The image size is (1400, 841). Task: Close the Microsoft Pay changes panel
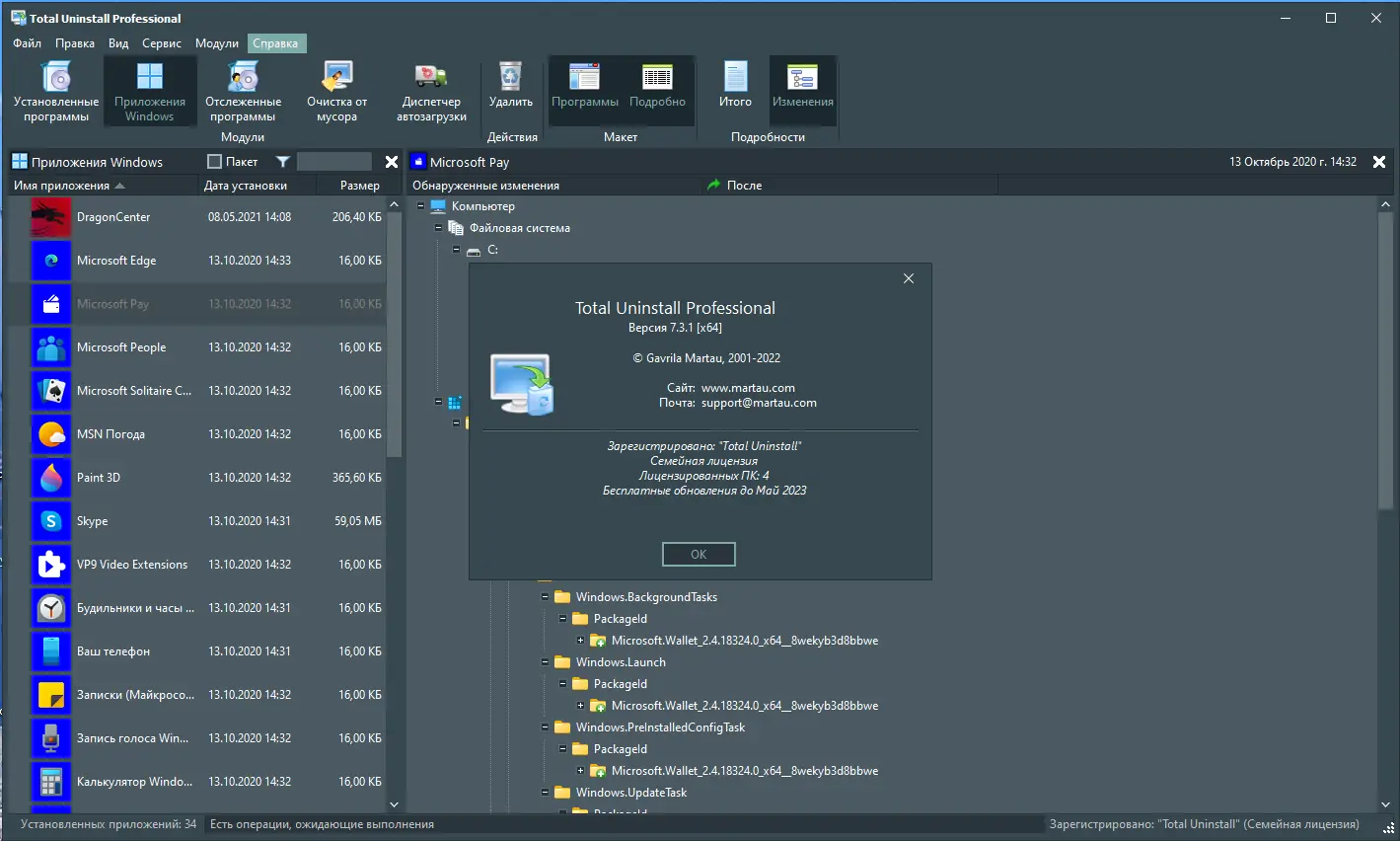coord(1378,161)
